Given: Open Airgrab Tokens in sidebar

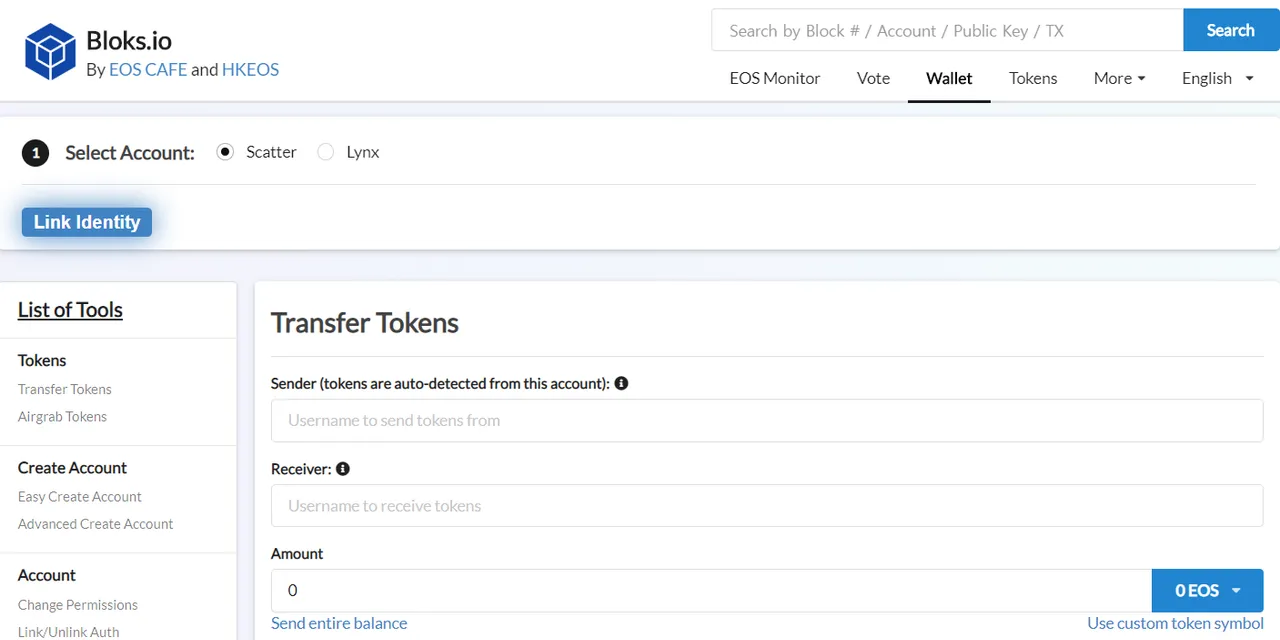Looking at the screenshot, I should pyautogui.click(x=62, y=416).
